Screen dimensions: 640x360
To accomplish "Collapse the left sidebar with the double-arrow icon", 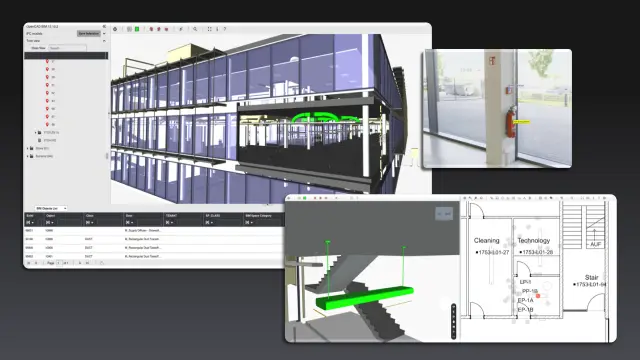I will 104,27.
